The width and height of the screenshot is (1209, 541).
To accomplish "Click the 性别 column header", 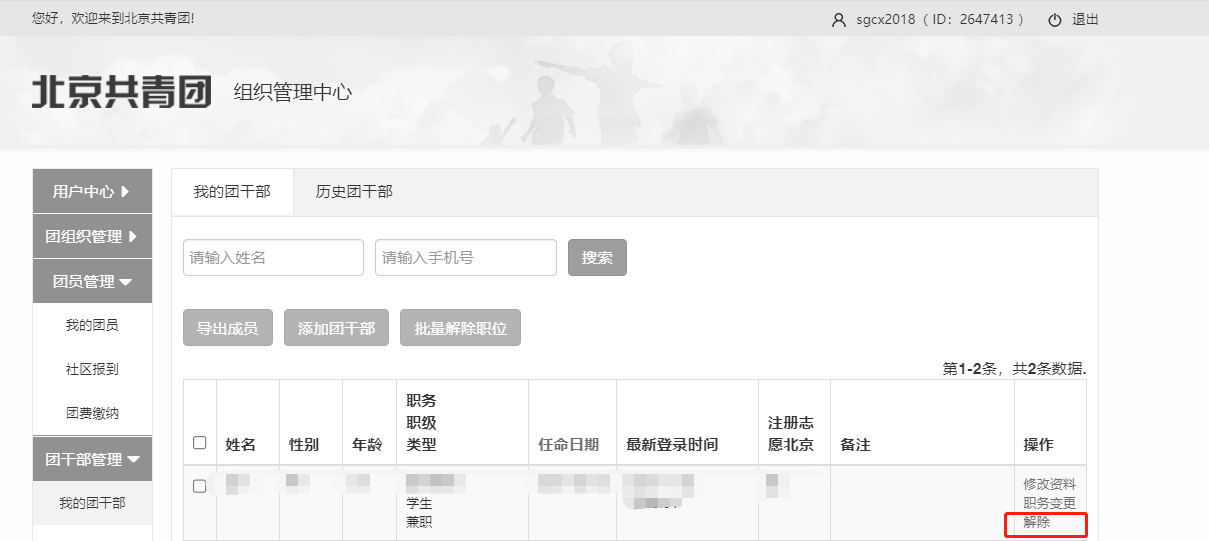I will pyautogui.click(x=304, y=445).
